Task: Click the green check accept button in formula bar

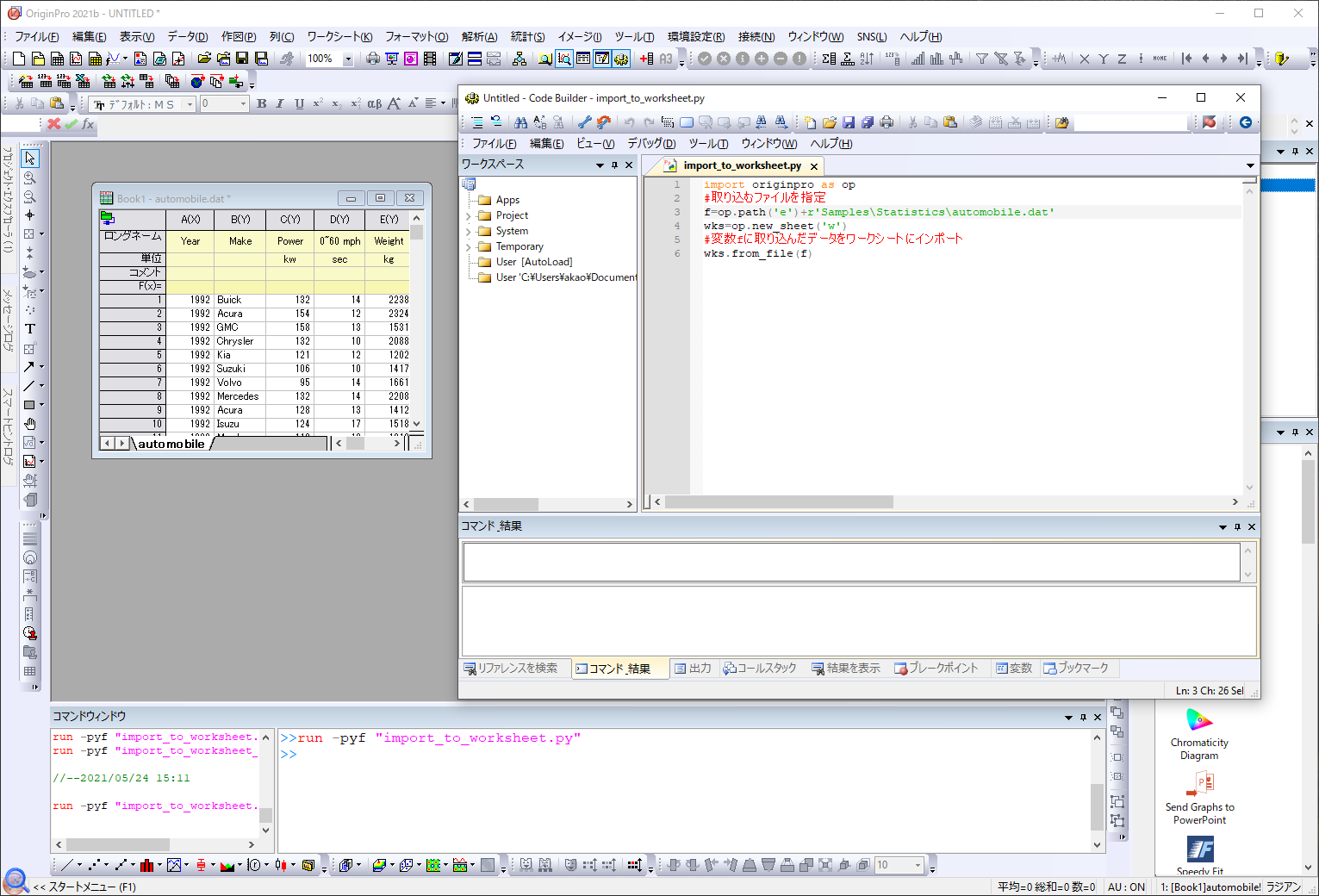Action: (x=71, y=124)
